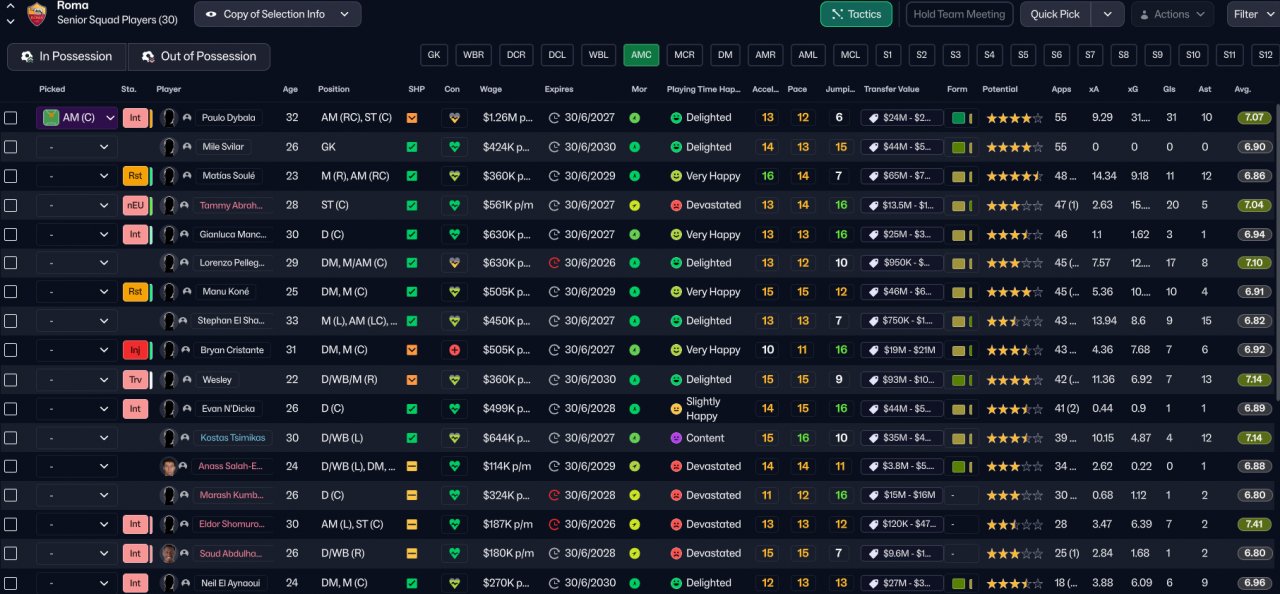Tick the checkbox for Gianluca Mancini

(10, 234)
